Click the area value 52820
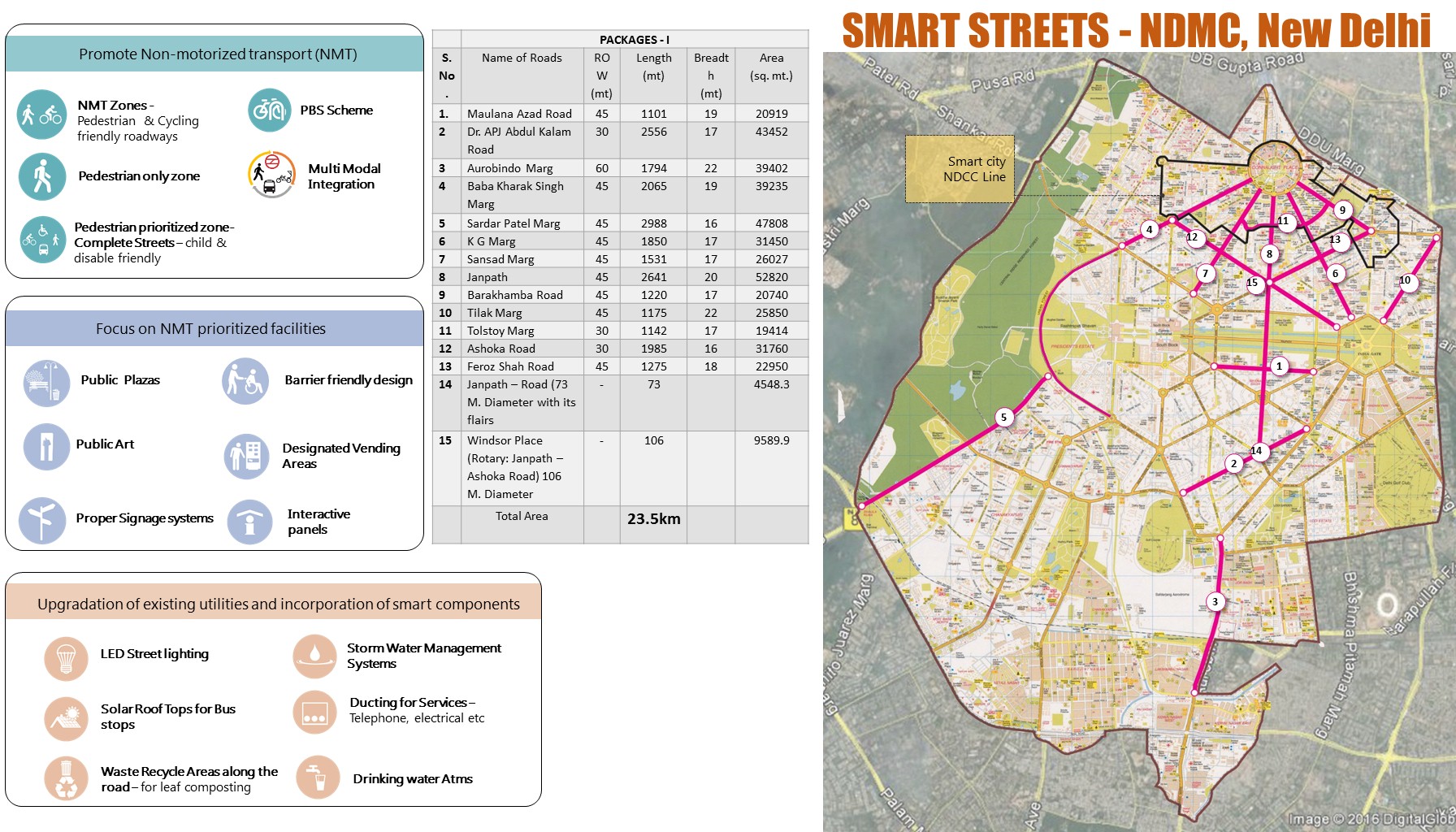 (772, 276)
